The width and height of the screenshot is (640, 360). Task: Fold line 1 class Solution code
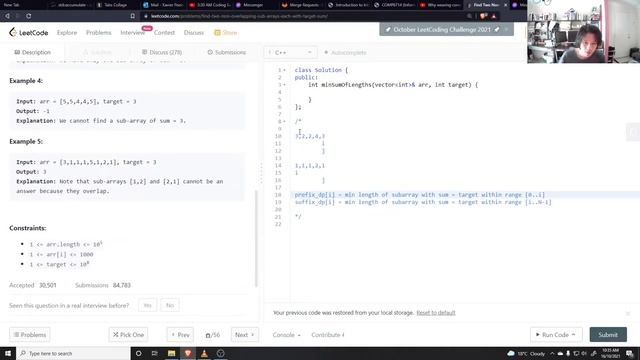tap(284, 70)
